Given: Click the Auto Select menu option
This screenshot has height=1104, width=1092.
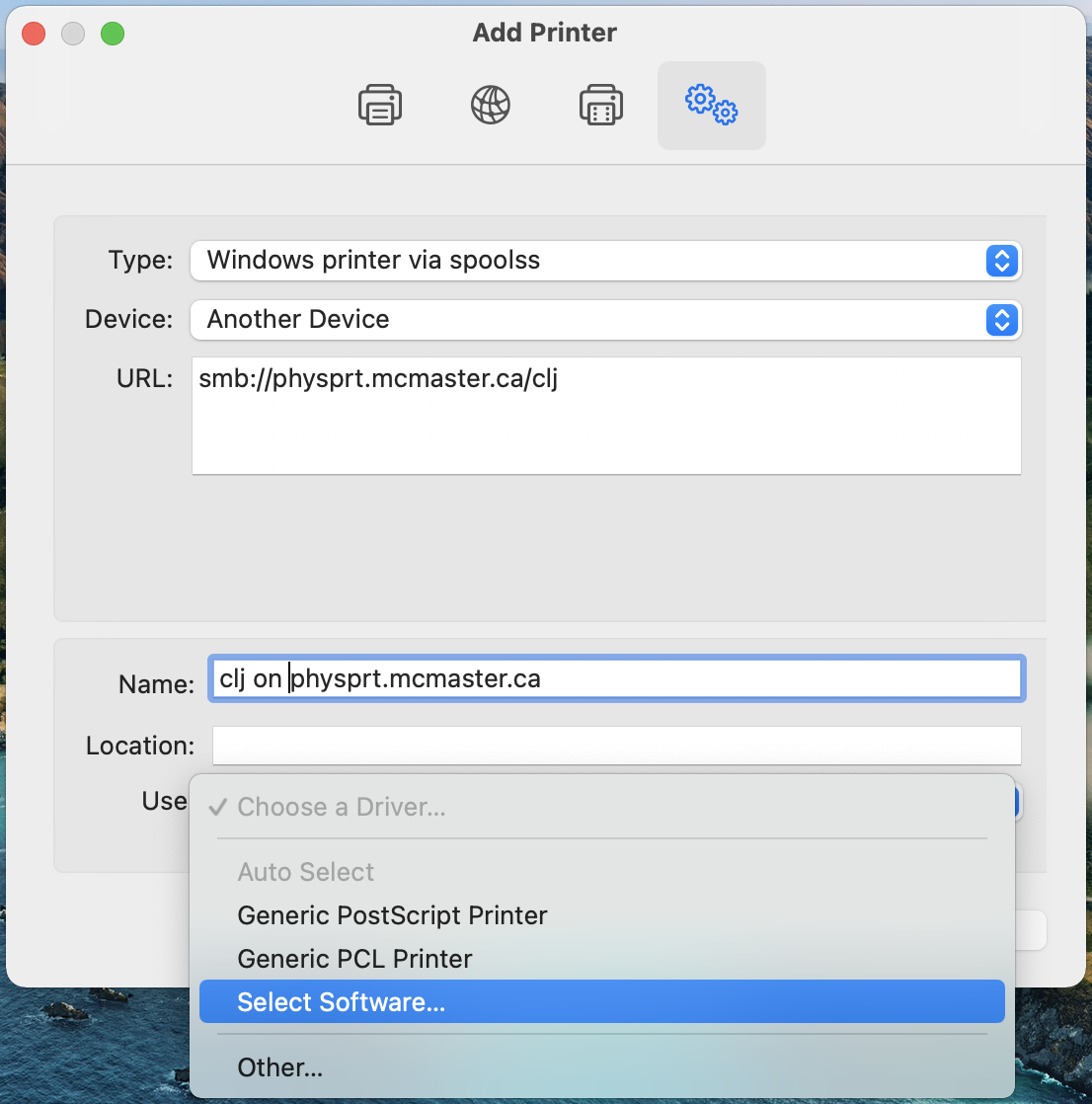Looking at the screenshot, I should point(306,872).
